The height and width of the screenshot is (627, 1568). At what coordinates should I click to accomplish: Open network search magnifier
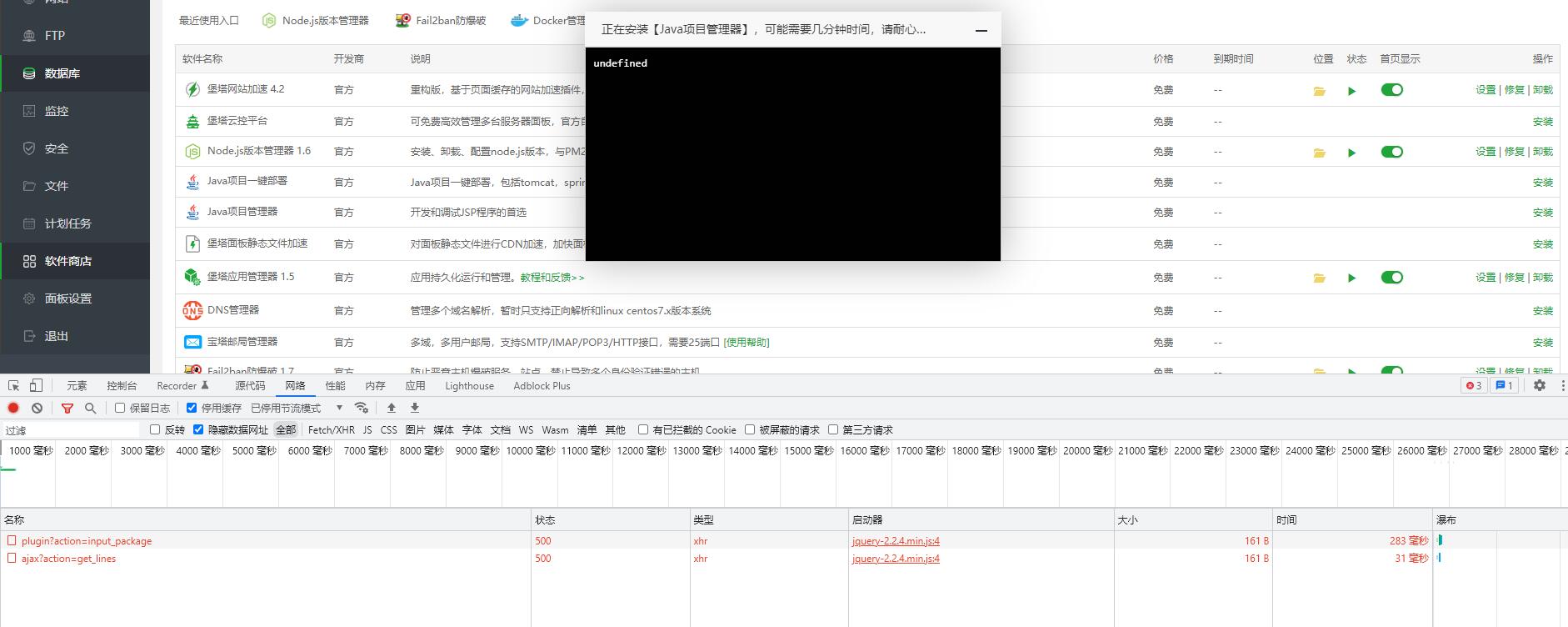click(91, 408)
